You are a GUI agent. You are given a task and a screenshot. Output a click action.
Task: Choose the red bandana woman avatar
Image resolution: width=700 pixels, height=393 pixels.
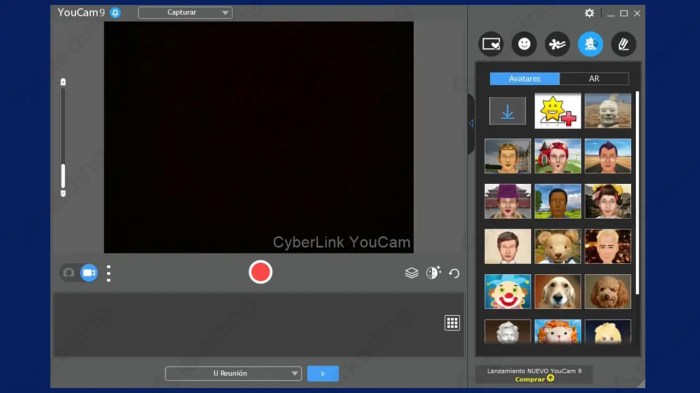(558, 156)
